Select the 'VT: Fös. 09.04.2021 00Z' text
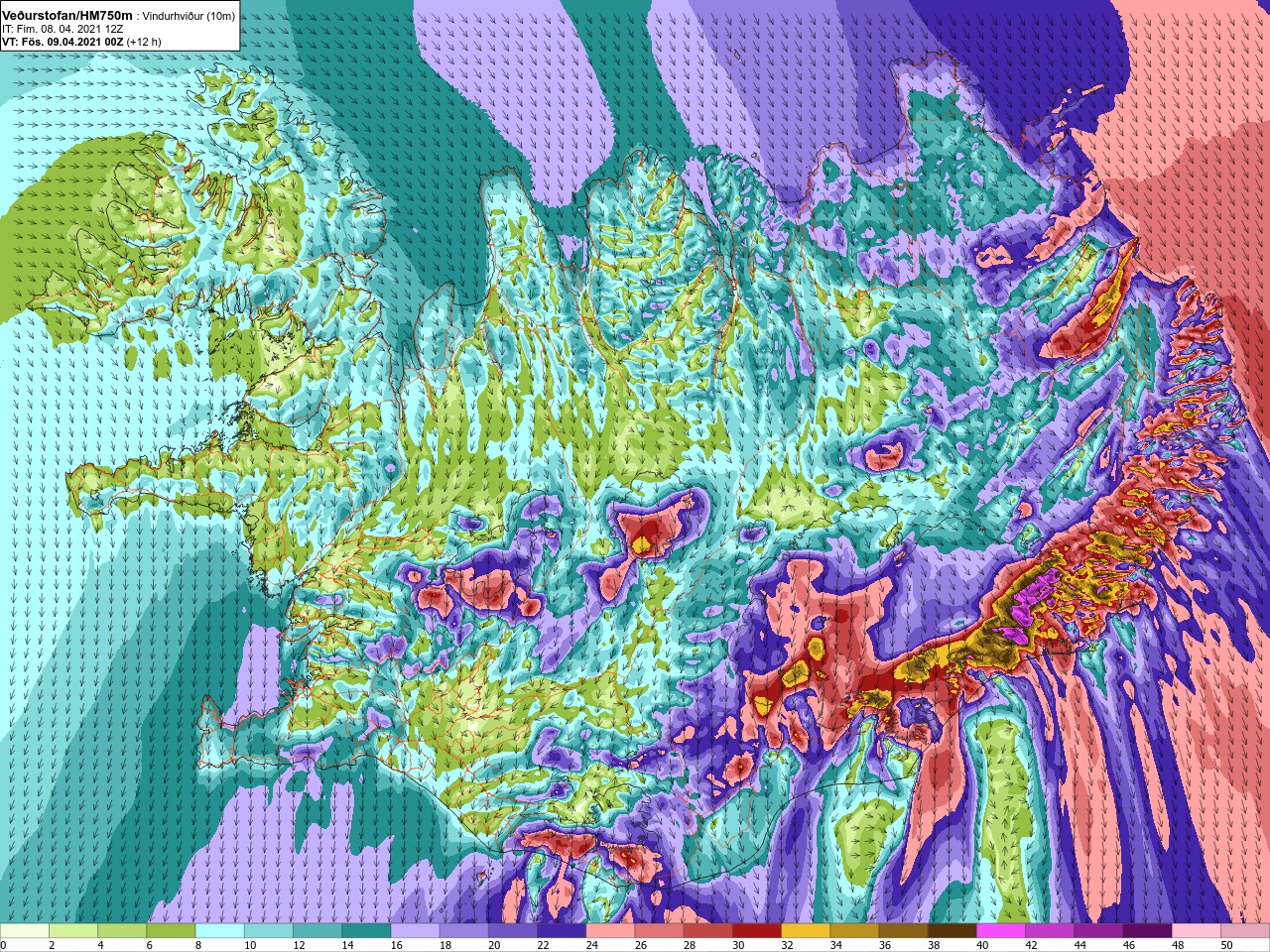Viewport: 1270px width, 952px height. [63, 42]
